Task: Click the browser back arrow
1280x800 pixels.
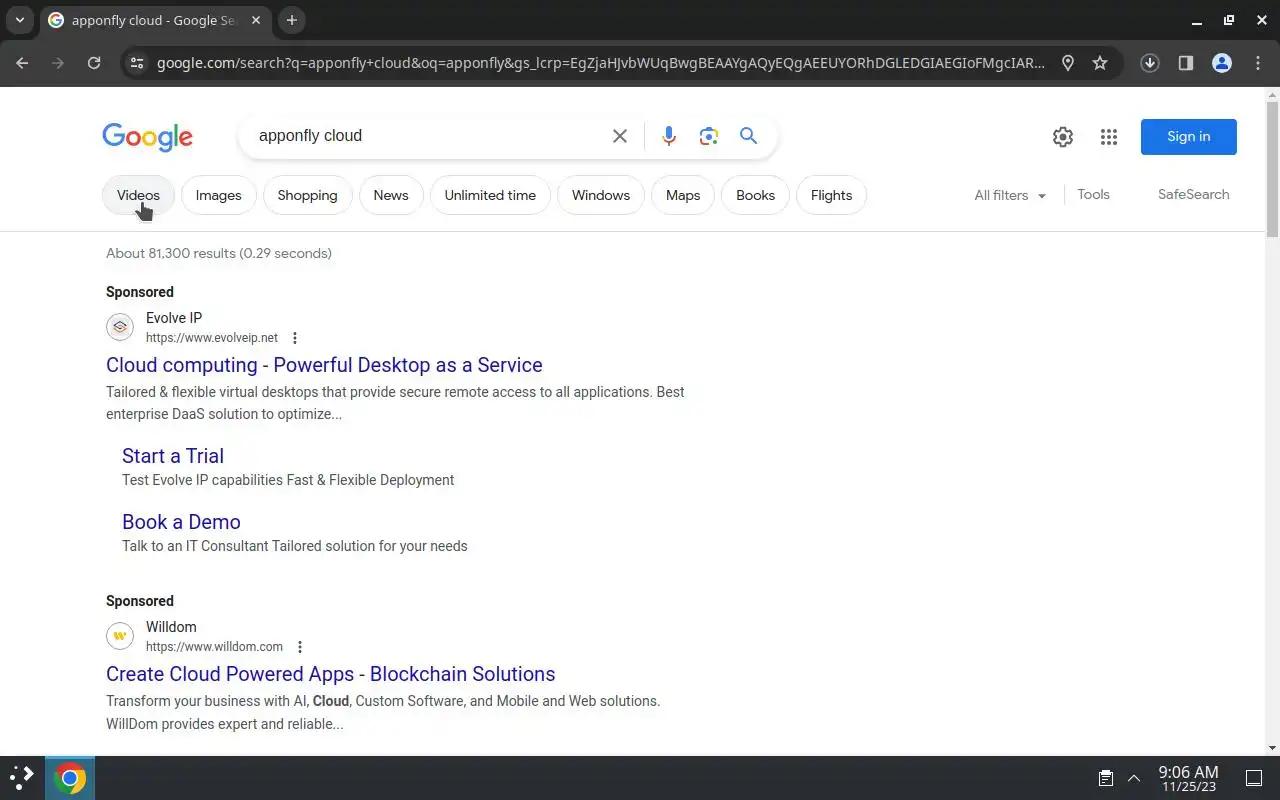Action: 22,63
